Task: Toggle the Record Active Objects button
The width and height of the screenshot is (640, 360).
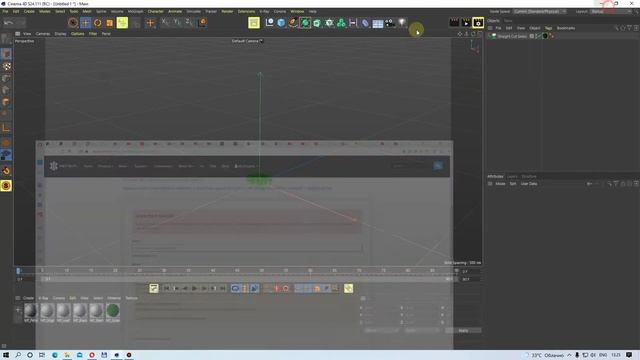Action: point(276,289)
